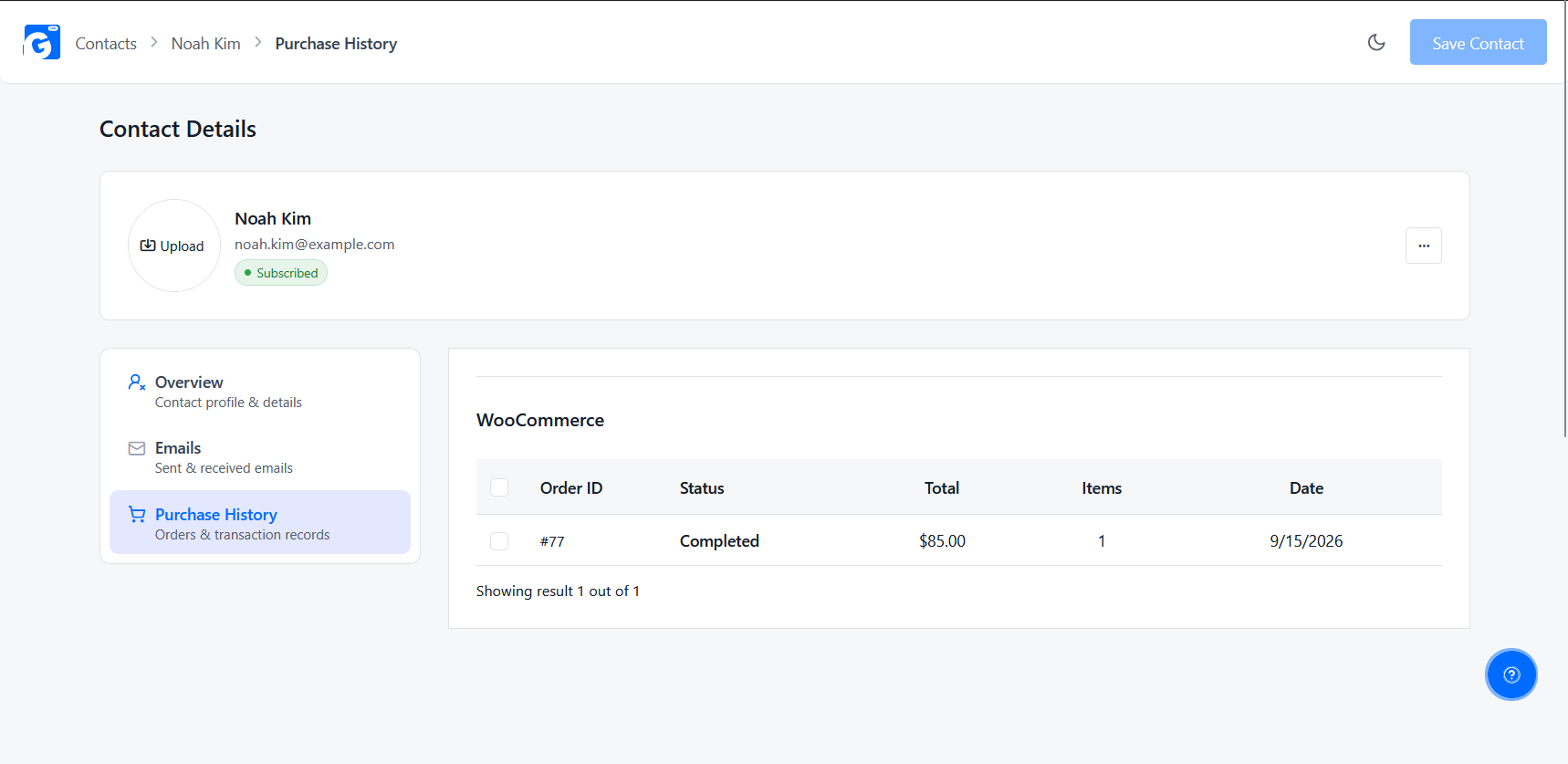1568x764 pixels.
Task: Click the Status column header
Action: [x=702, y=488]
